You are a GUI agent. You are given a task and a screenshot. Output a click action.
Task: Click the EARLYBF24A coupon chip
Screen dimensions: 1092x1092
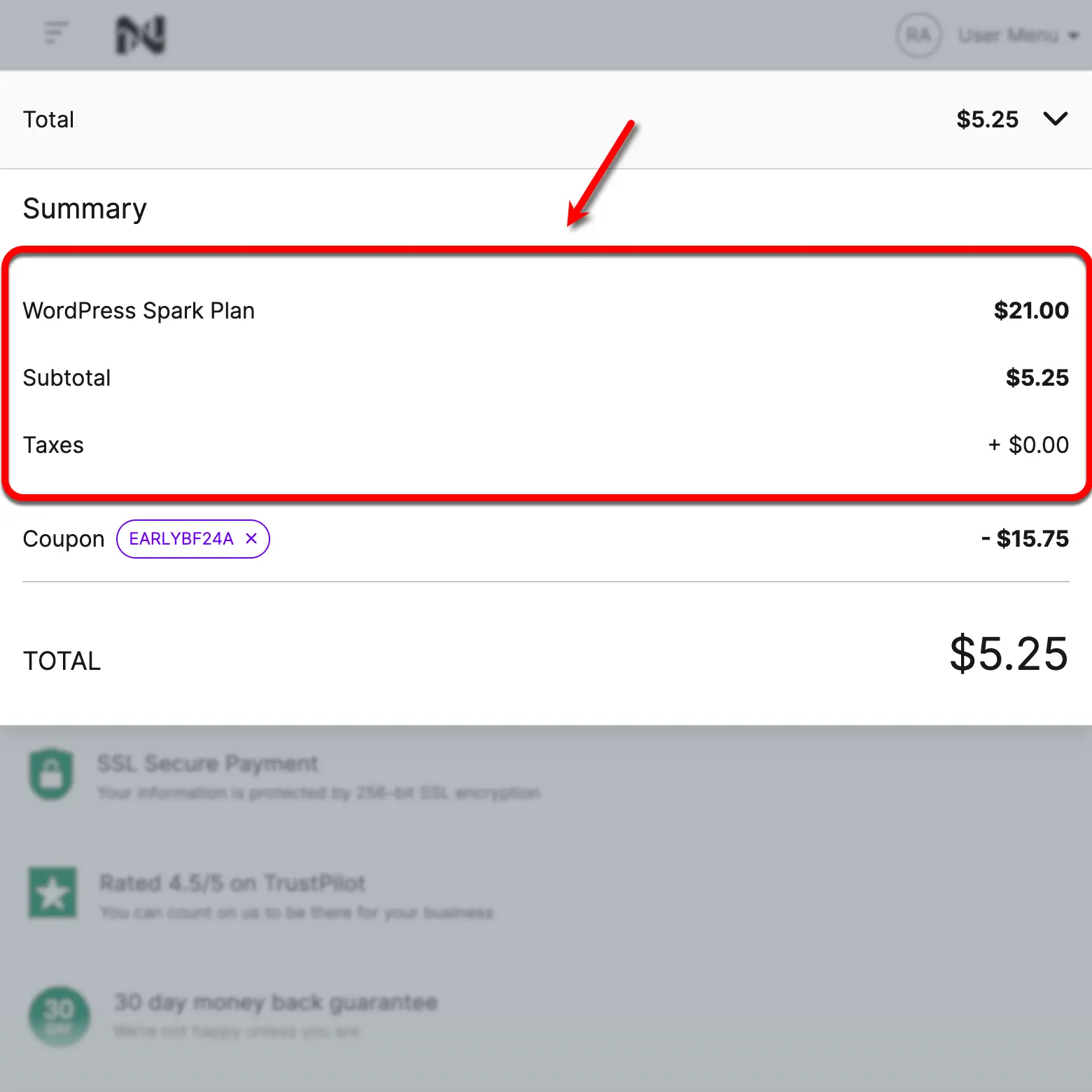click(x=183, y=538)
